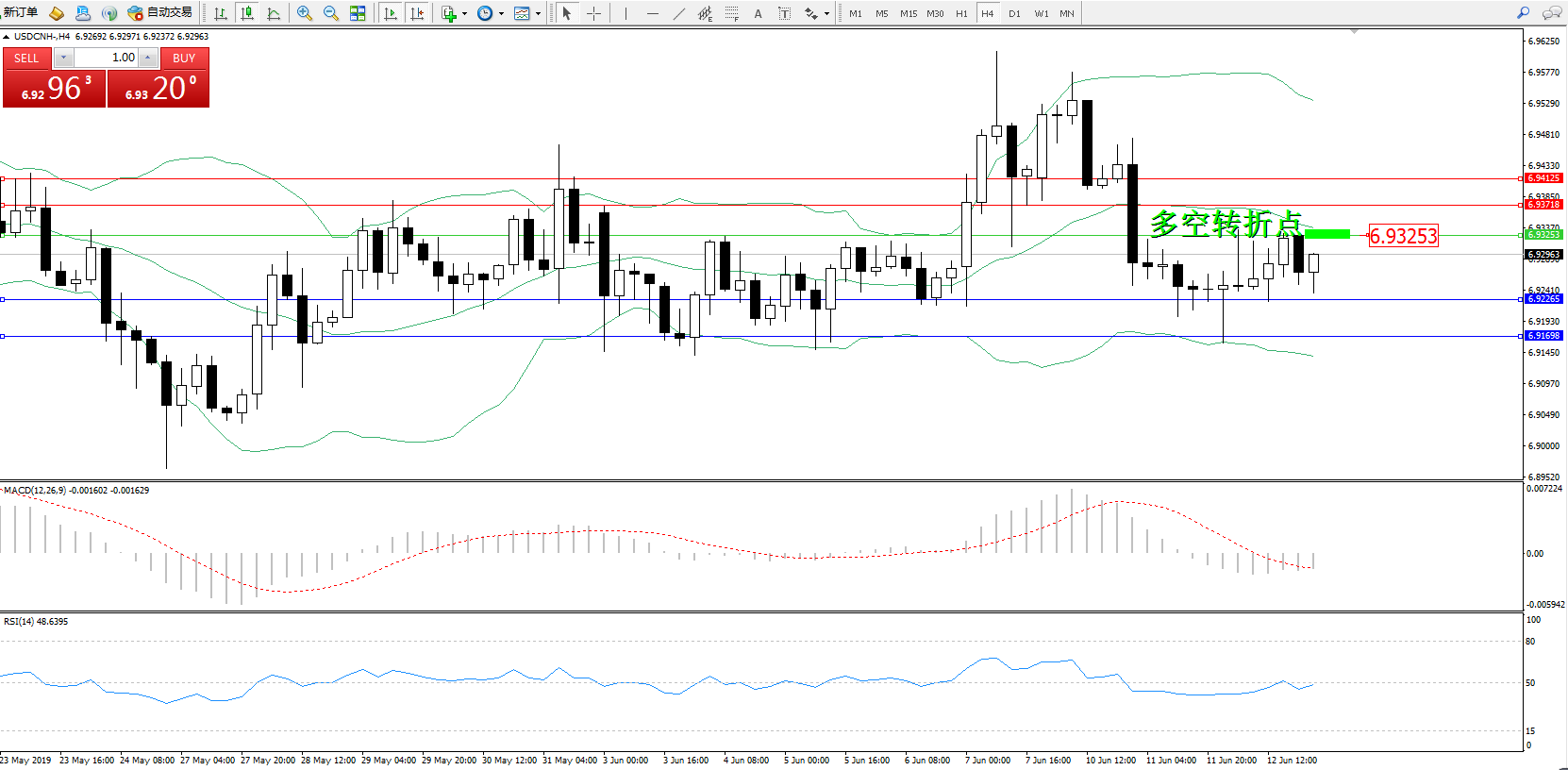1568x770 pixels.
Task: Increase trade volume with up arrow
Action: pos(148,58)
